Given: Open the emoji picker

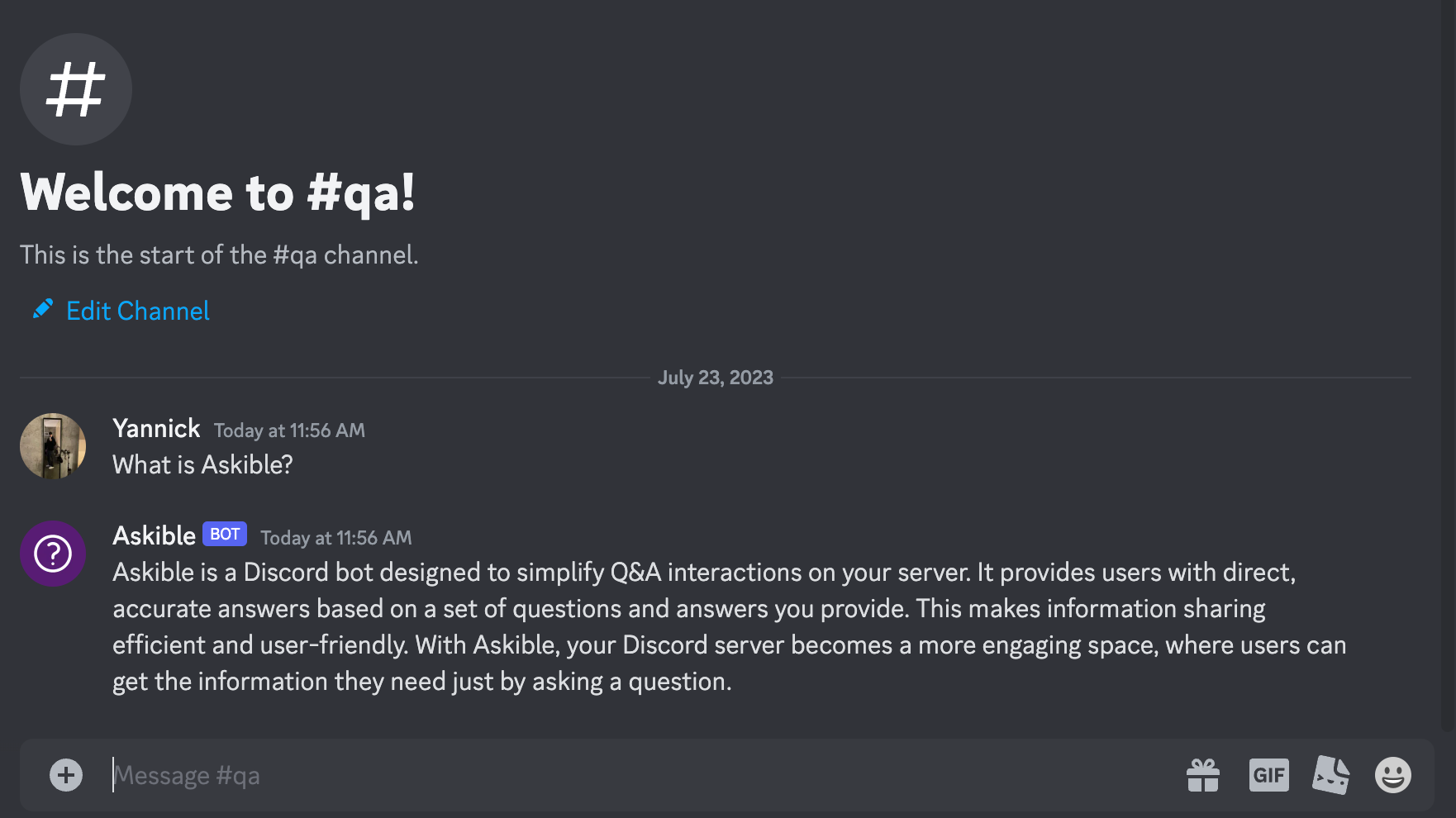Looking at the screenshot, I should click(x=1392, y=775).
